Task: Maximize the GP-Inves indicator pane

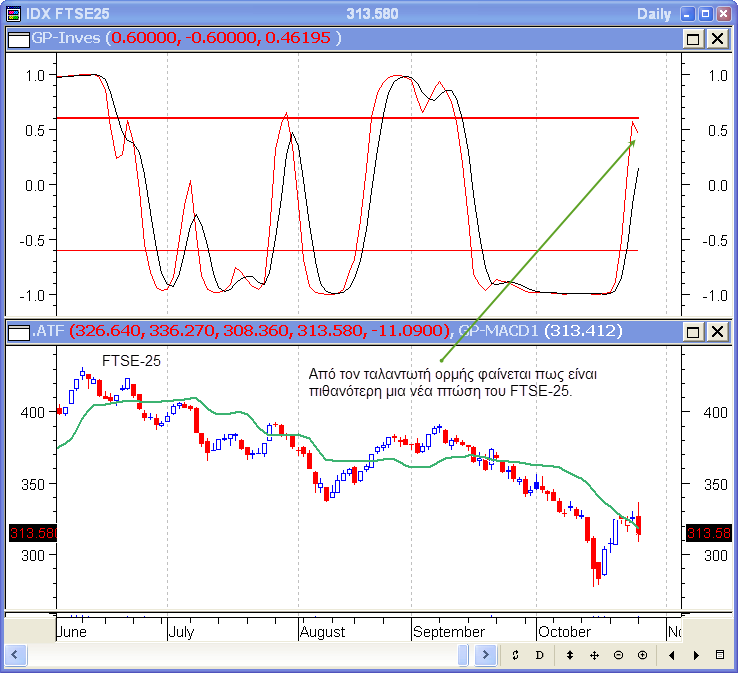Action: 693,38
